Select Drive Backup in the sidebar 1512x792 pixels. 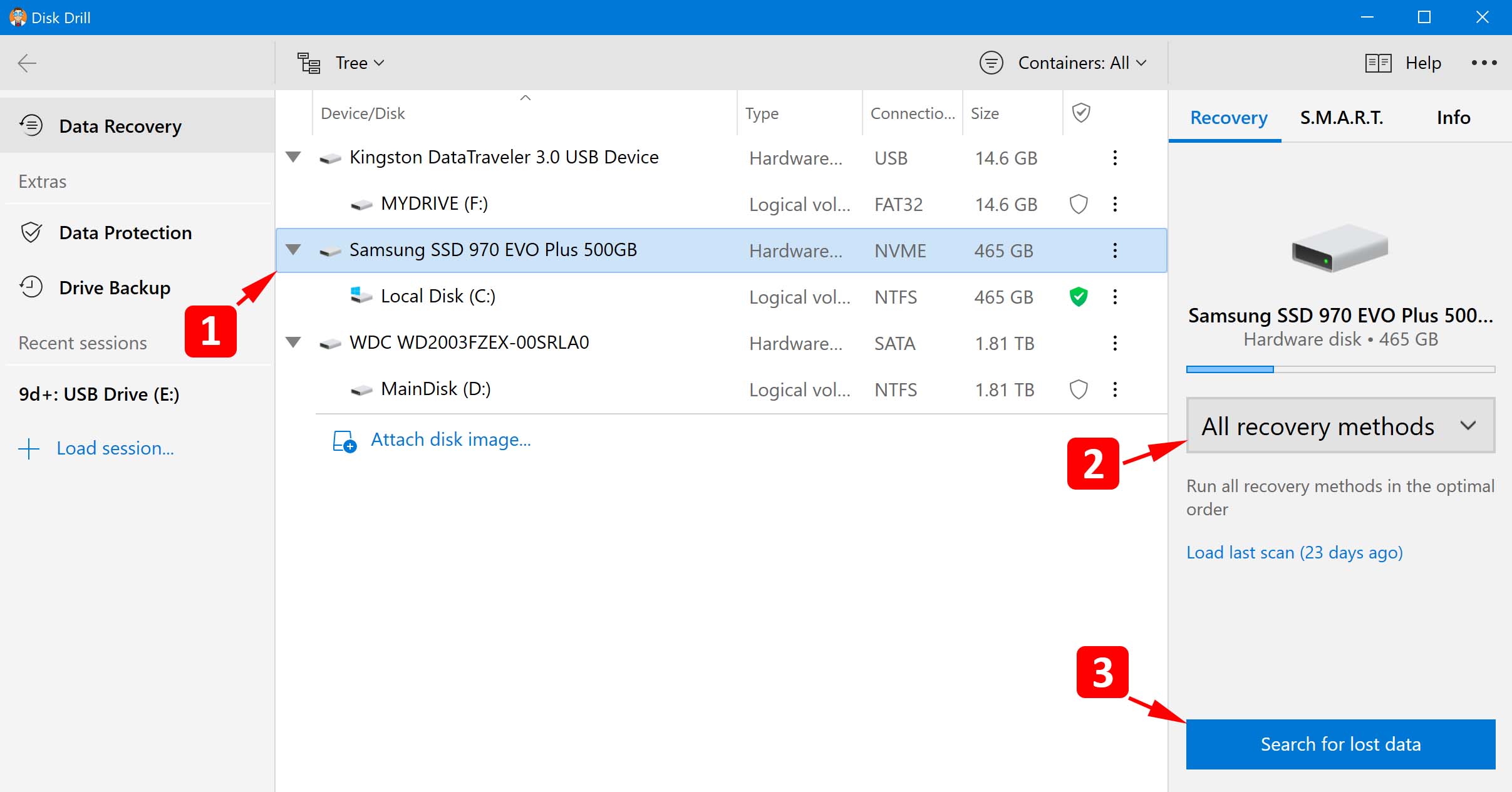point(137,287)
